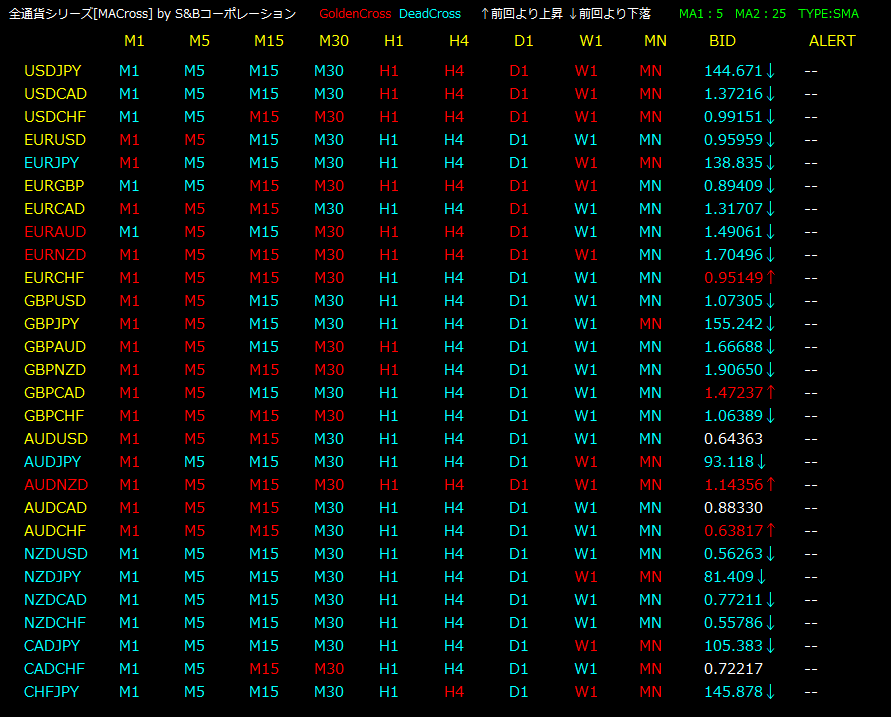Viewport: 891px width, 717px height.
Task: Click the down arrow beside GBPUSD bid
Action: (771, 301)
